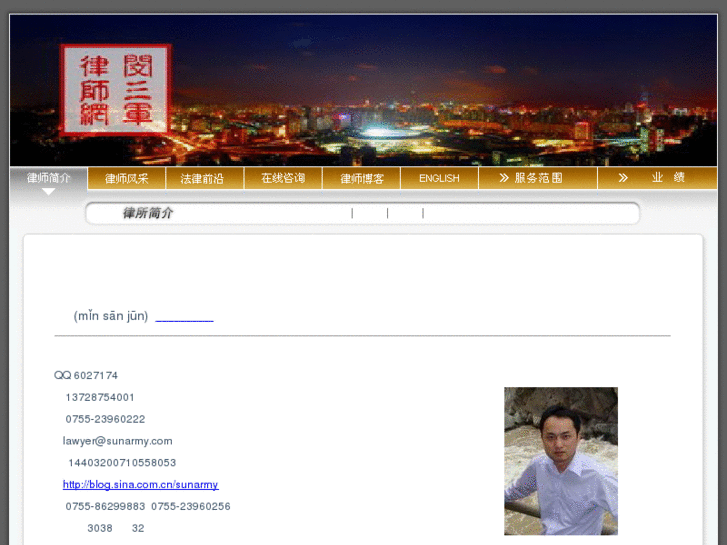Select 律所简介 sub-navigation heading

tap(148, 213)
